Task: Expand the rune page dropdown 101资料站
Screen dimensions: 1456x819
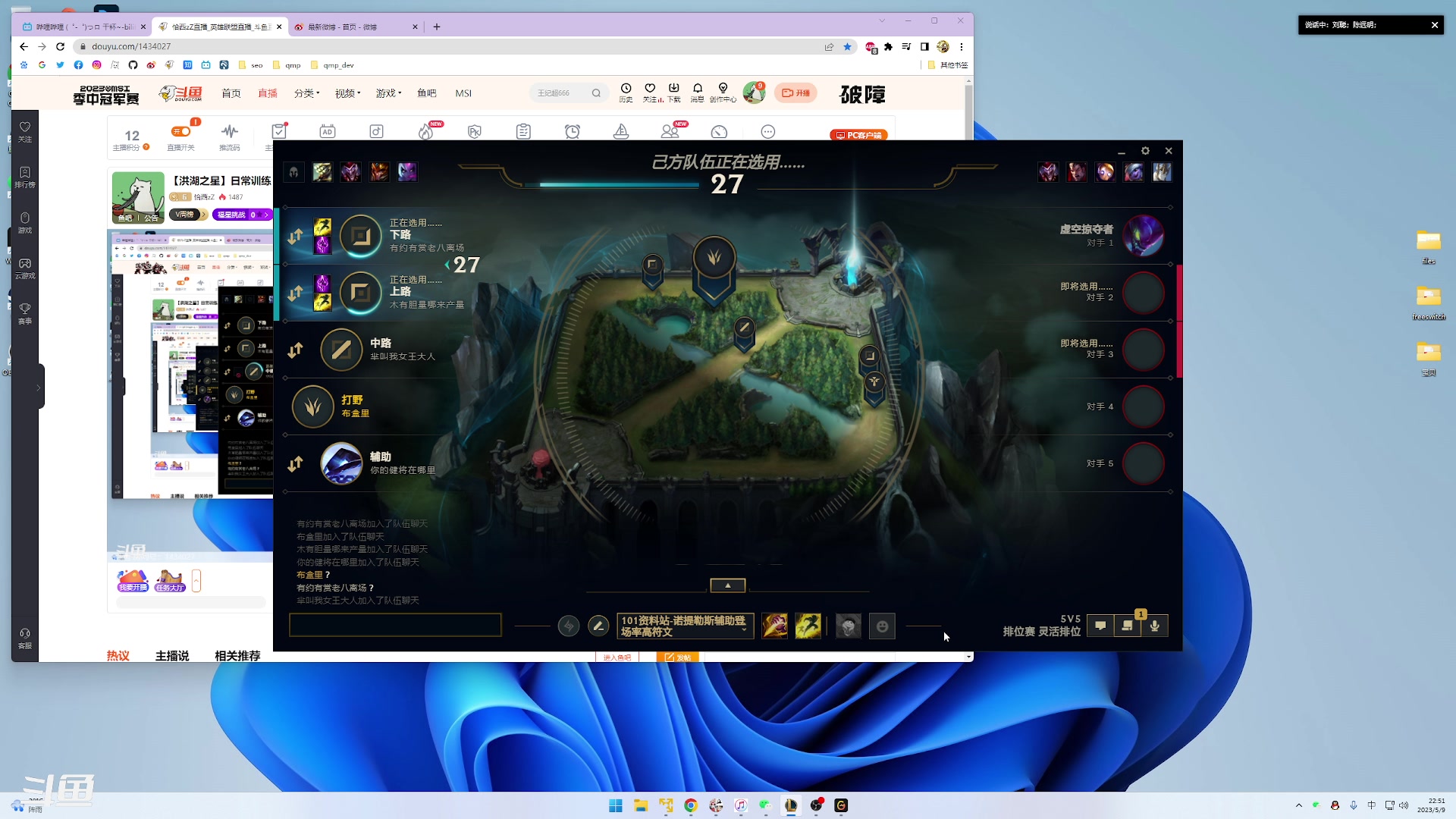Action: coord(686,626)
